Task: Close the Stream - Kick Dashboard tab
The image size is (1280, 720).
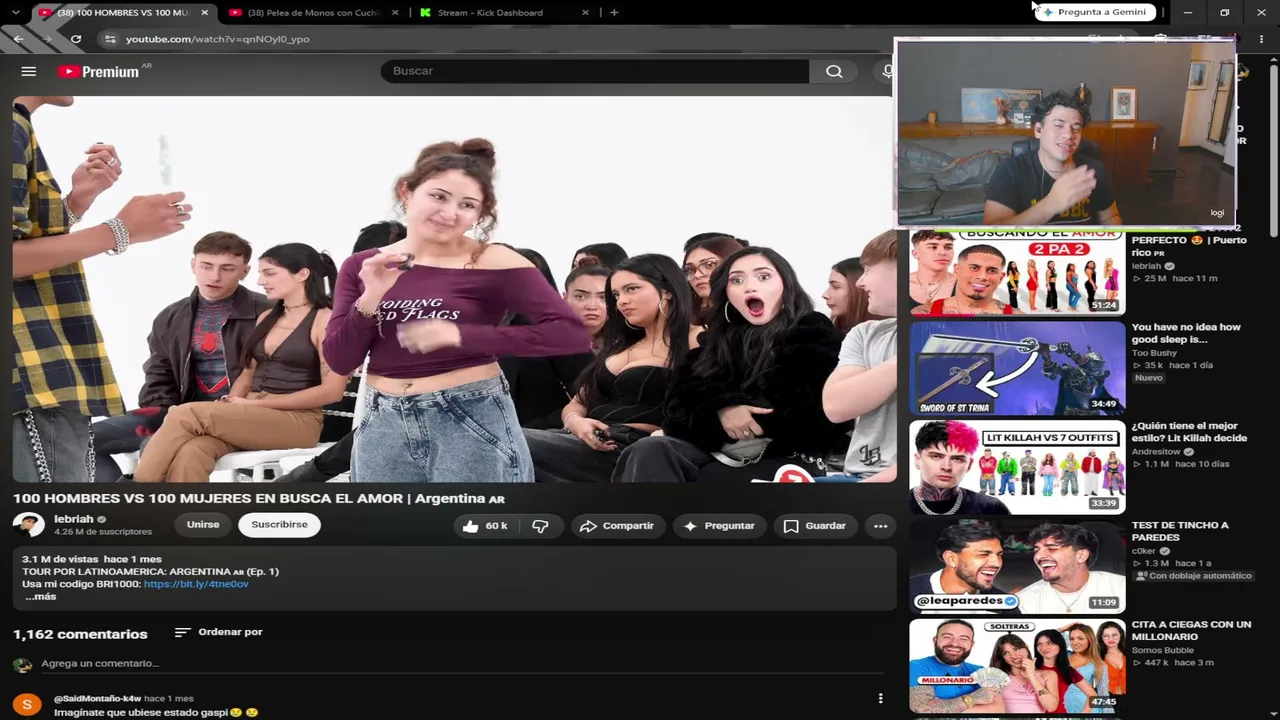Action: 585,12
